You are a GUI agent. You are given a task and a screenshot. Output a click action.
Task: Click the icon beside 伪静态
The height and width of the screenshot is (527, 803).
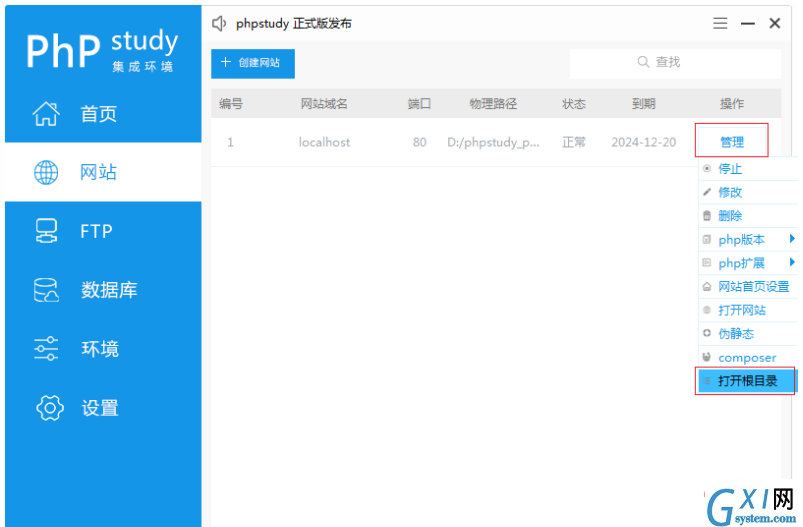tap(707, 333)
